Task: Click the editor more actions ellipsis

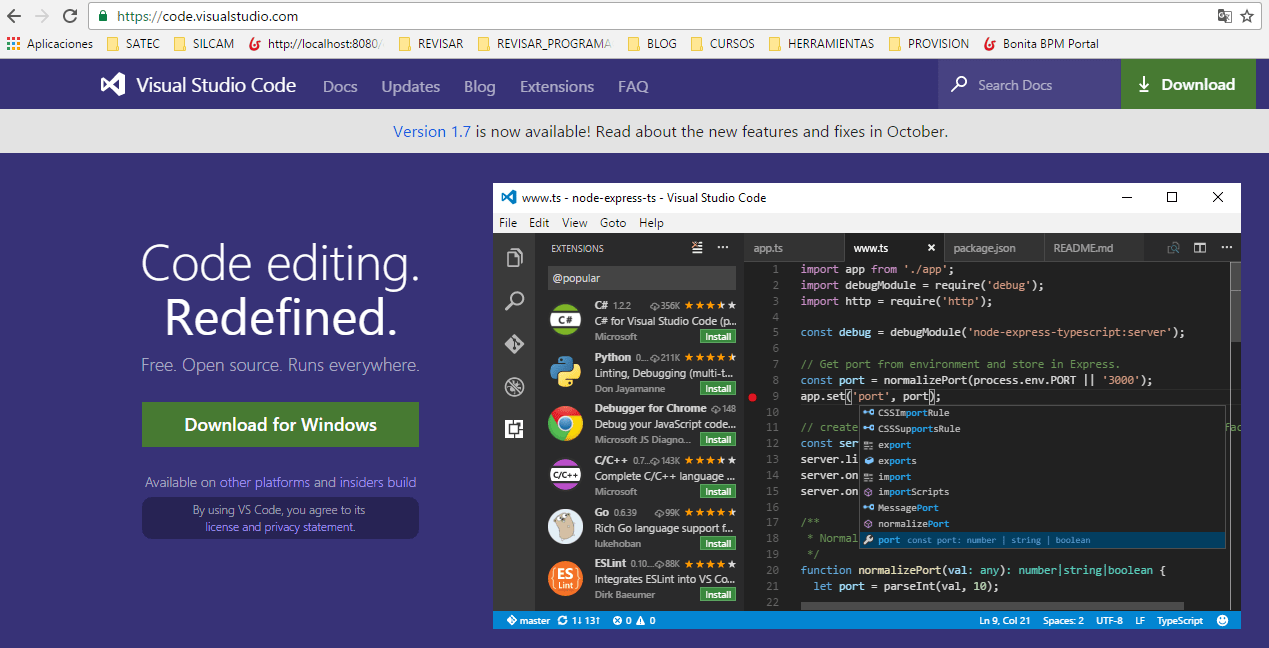Action: pyautogui.click(x=1226, y=248)
